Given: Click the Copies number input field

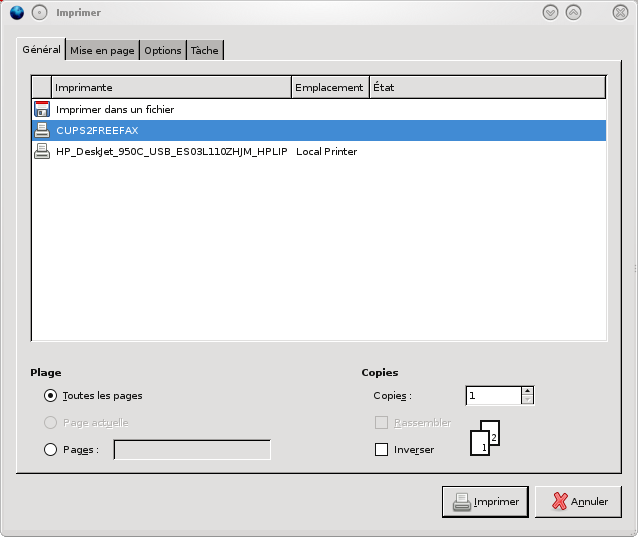Looking at the screenshot, I should 493,396.
